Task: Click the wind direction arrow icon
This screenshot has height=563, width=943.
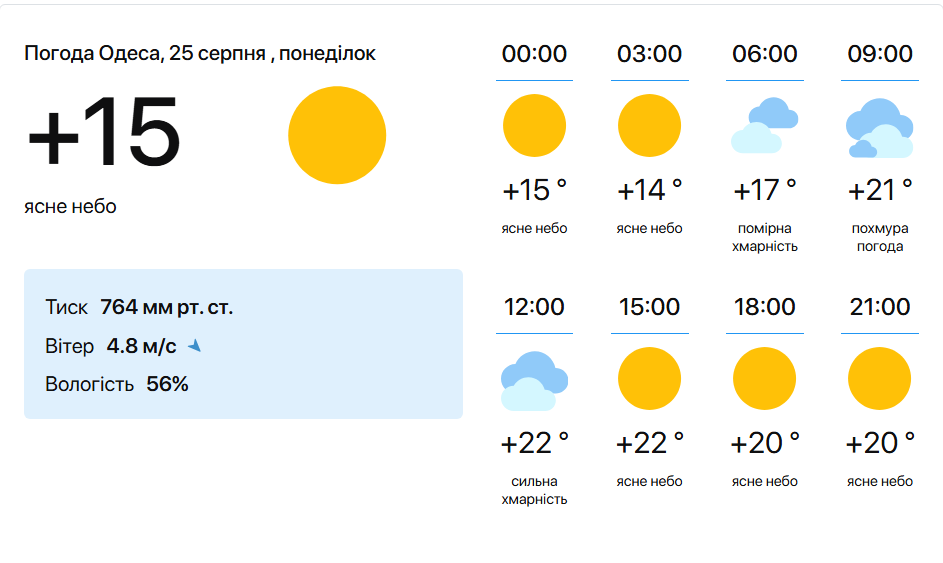Action: point(195,346)
